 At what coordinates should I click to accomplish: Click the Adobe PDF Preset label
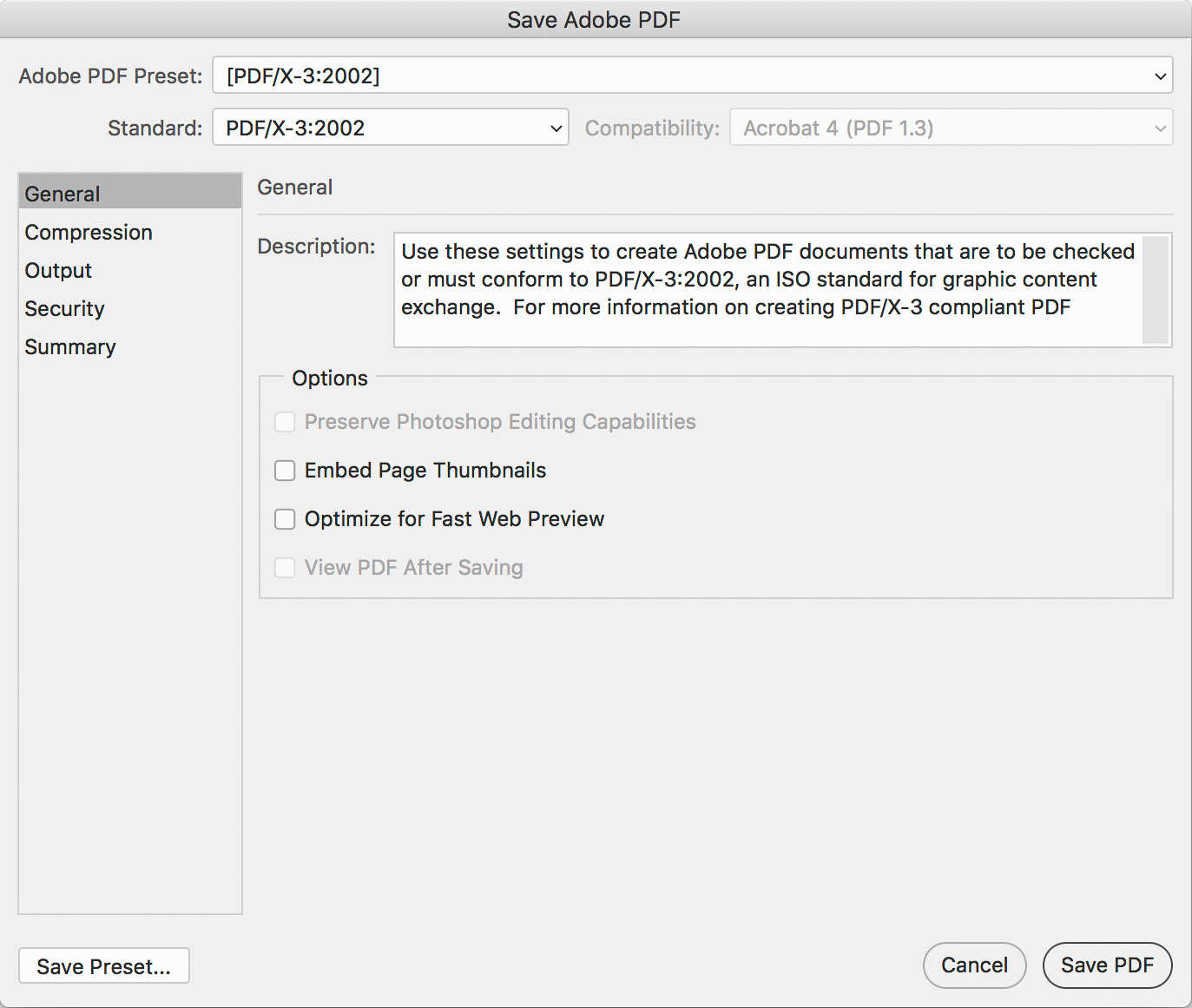coord(110,76)
